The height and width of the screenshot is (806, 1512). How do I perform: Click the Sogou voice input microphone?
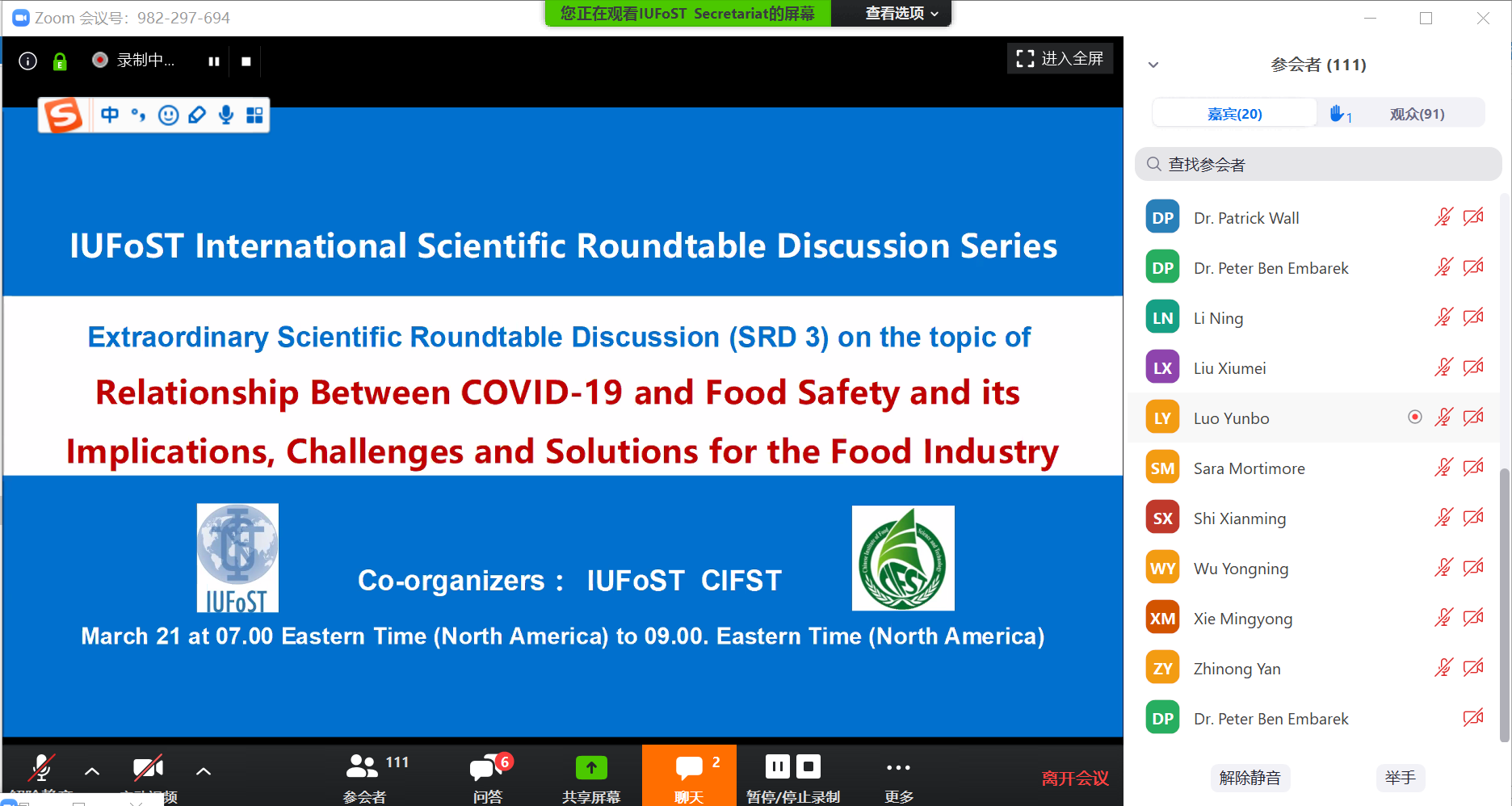[x=226, y=115]
